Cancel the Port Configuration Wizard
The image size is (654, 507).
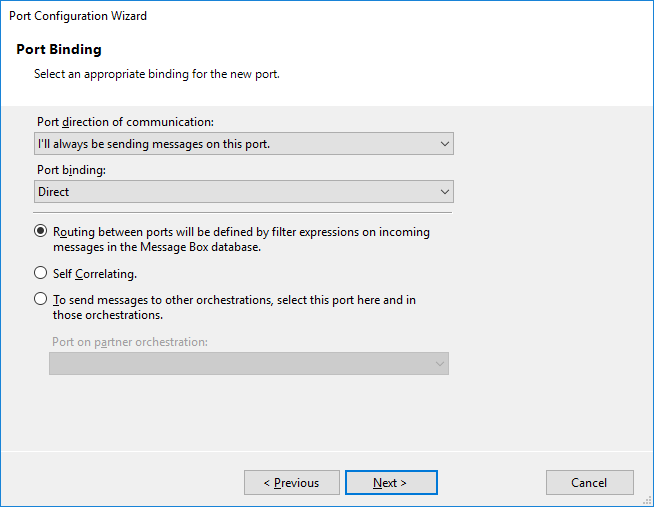[590, 483]
